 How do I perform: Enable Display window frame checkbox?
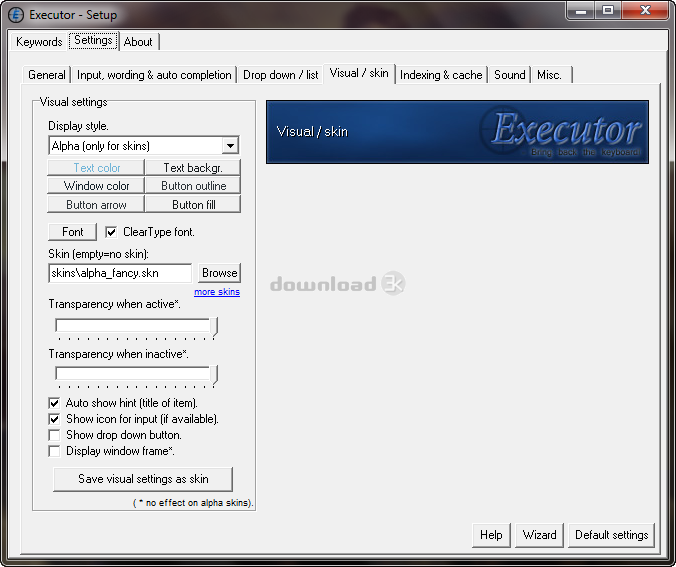point(54,451)
